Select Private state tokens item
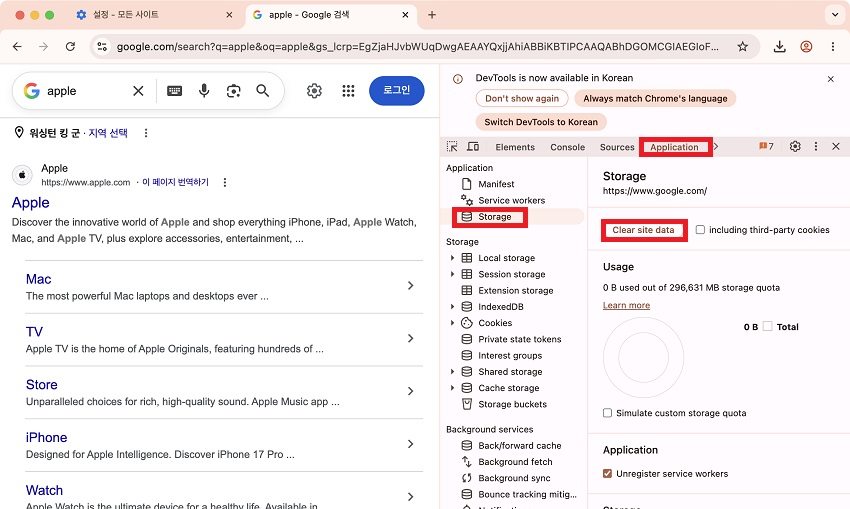This screenshot has width=850, height=509. (519, 339)
